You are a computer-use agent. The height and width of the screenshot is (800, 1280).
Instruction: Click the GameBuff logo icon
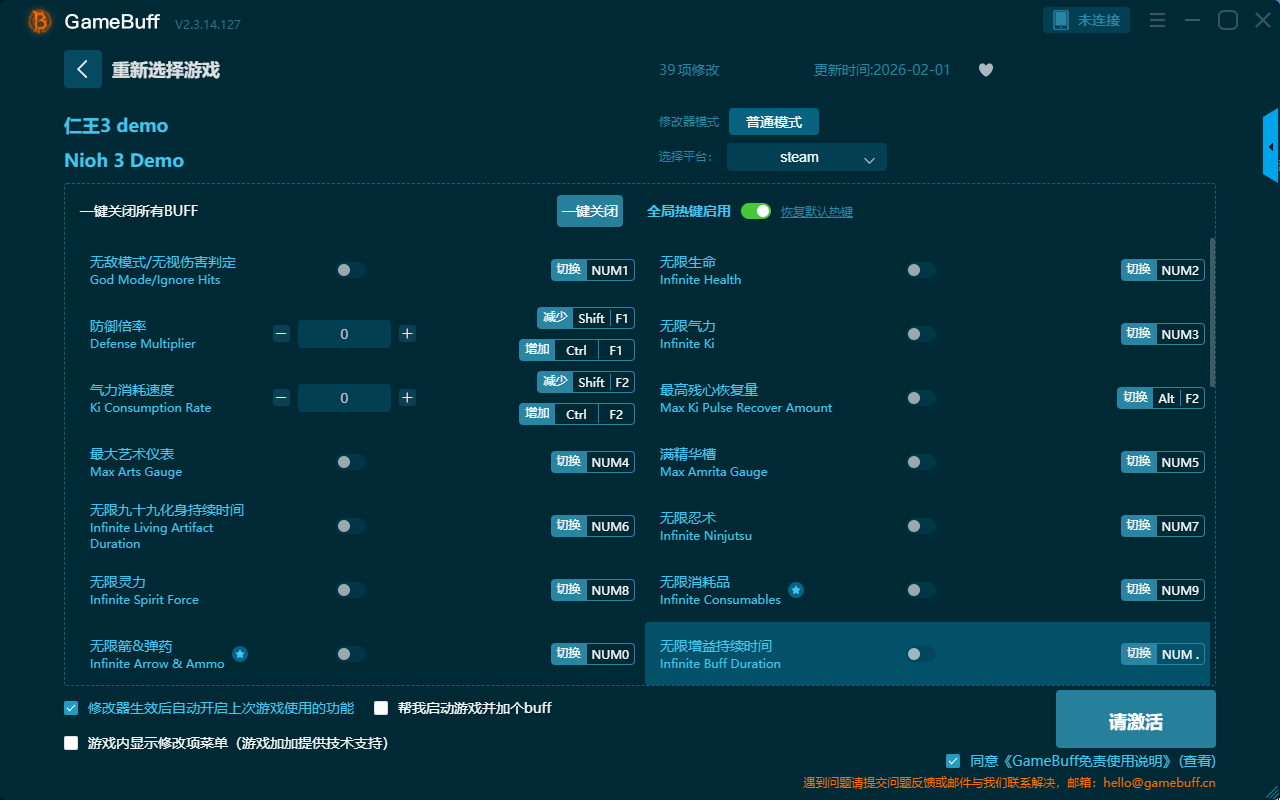pos(40,21)
